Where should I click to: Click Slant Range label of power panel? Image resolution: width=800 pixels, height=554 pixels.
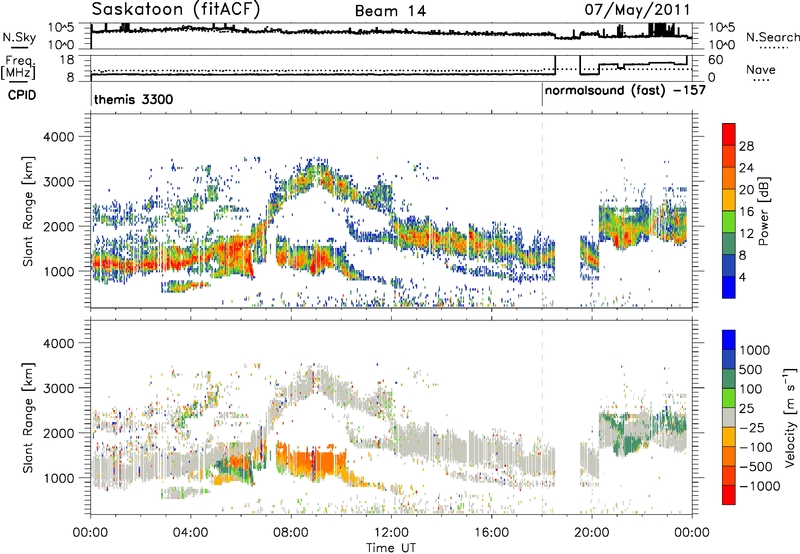[x=28, y=211]
